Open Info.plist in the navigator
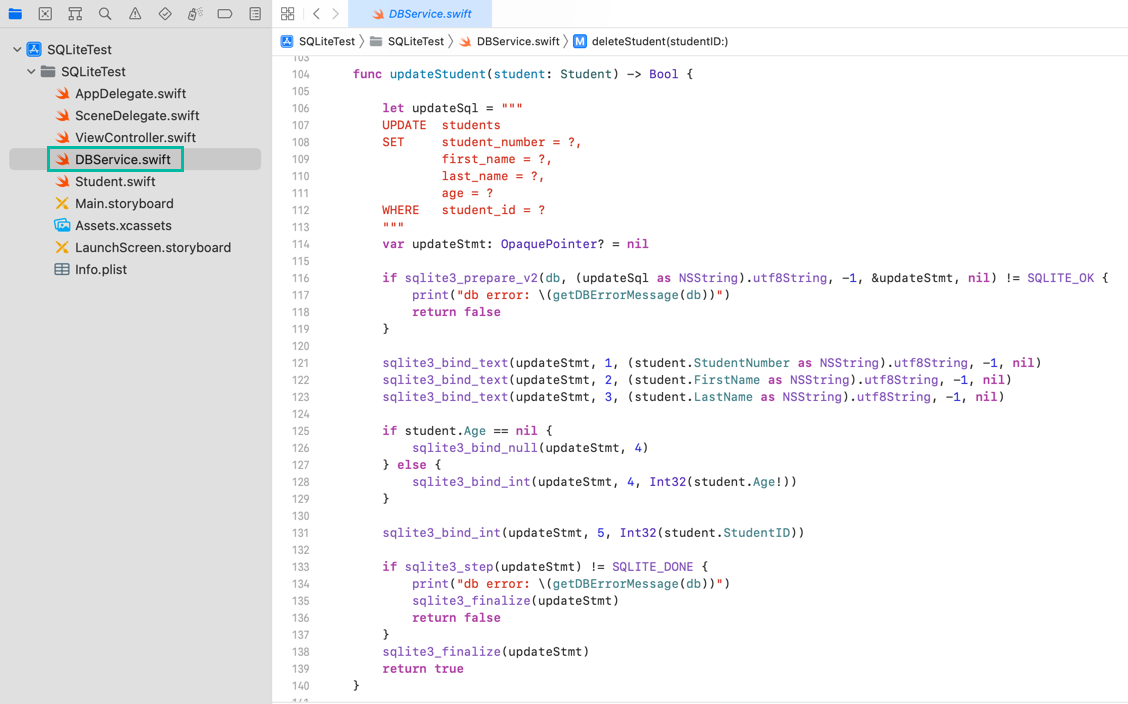This screenshot has width=1128, height=704. (101, 270)
